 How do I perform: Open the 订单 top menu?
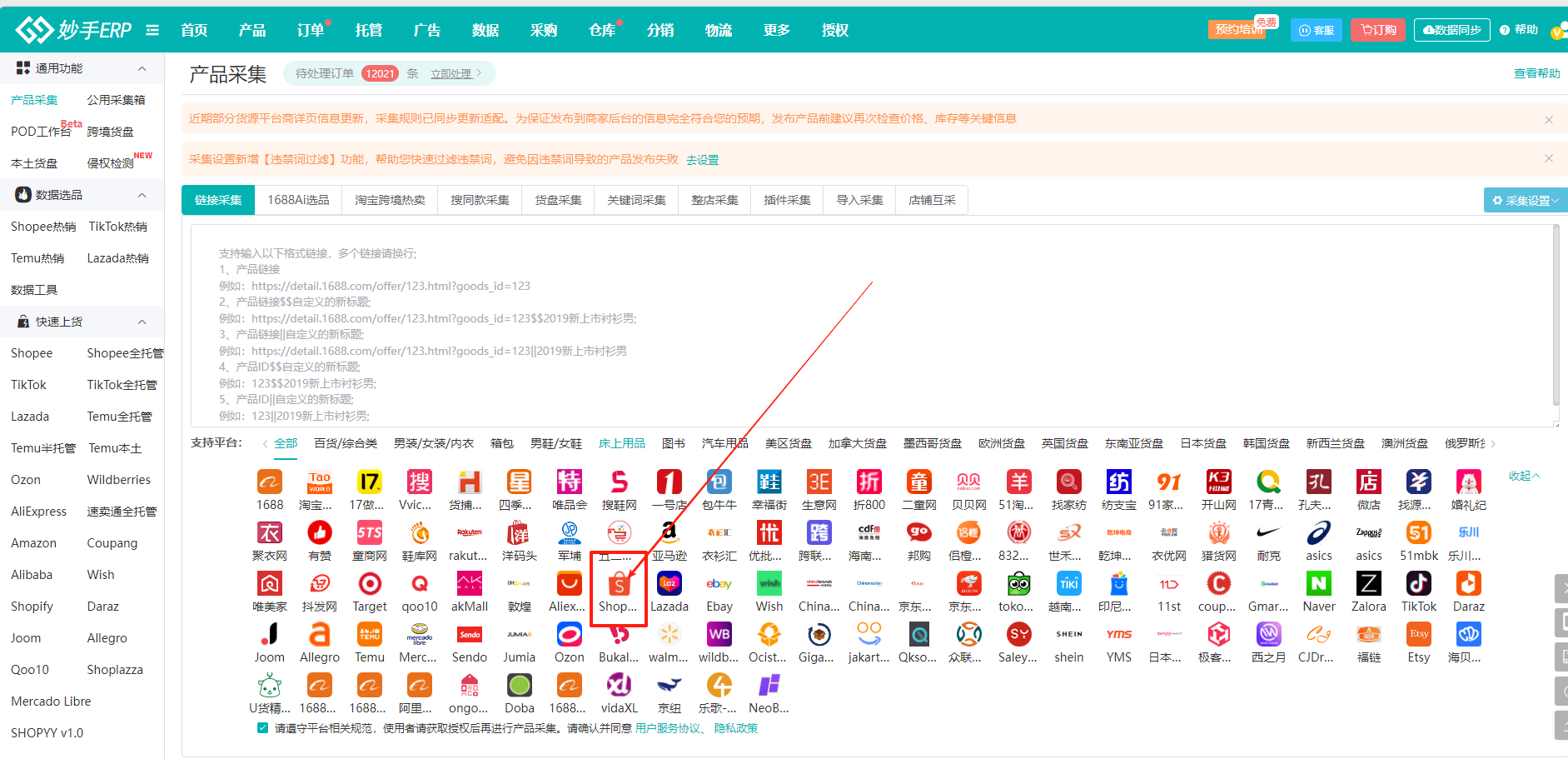pyautogui.click(x=311, y=30)
